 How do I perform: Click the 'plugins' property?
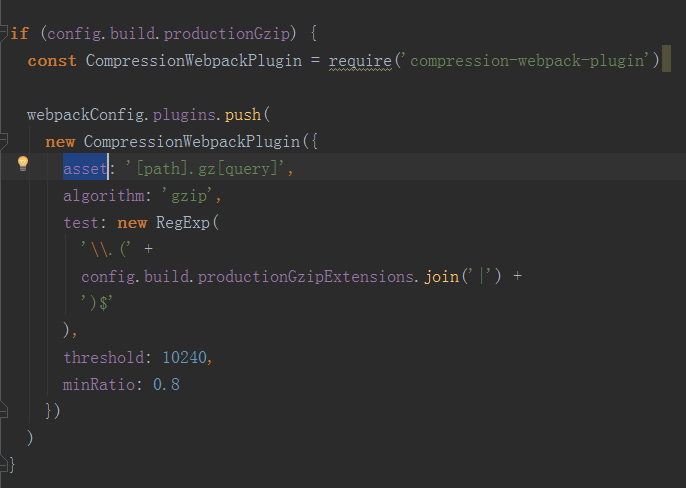pyautogui.click(x=184, y=115)
